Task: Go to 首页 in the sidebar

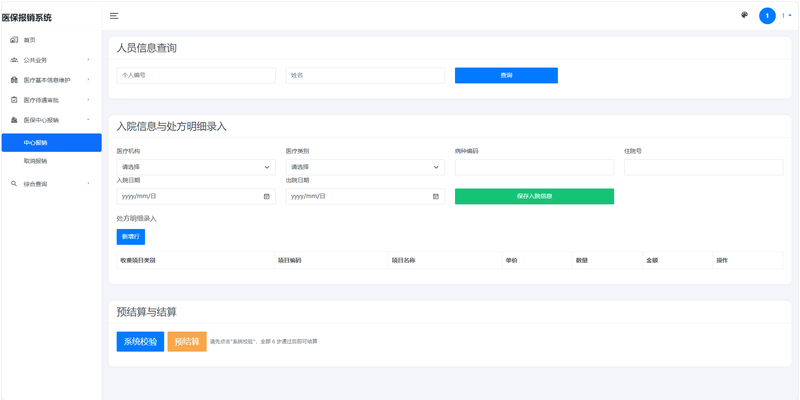Action: (x=52, y=40)
